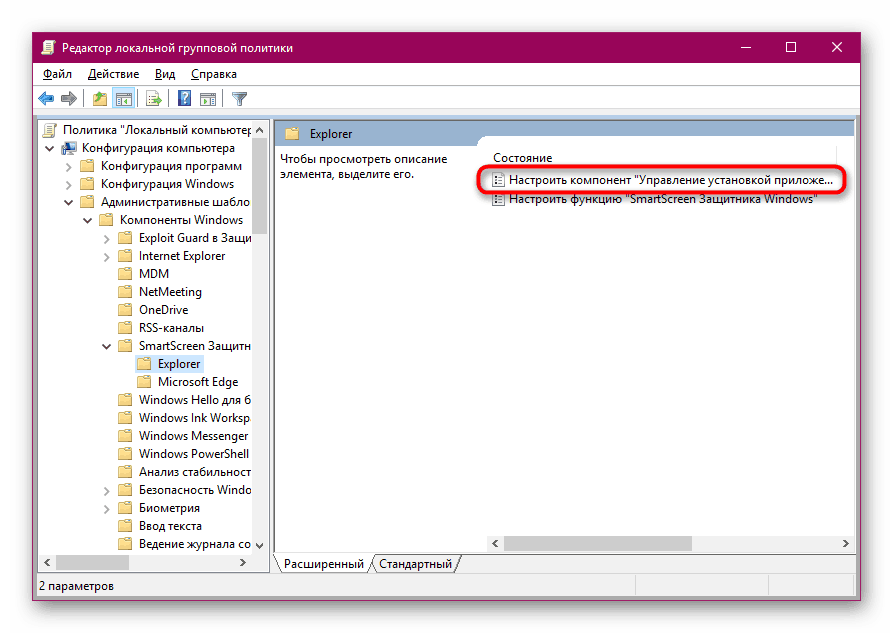Select the Explorer tree item

coord(170,364)
